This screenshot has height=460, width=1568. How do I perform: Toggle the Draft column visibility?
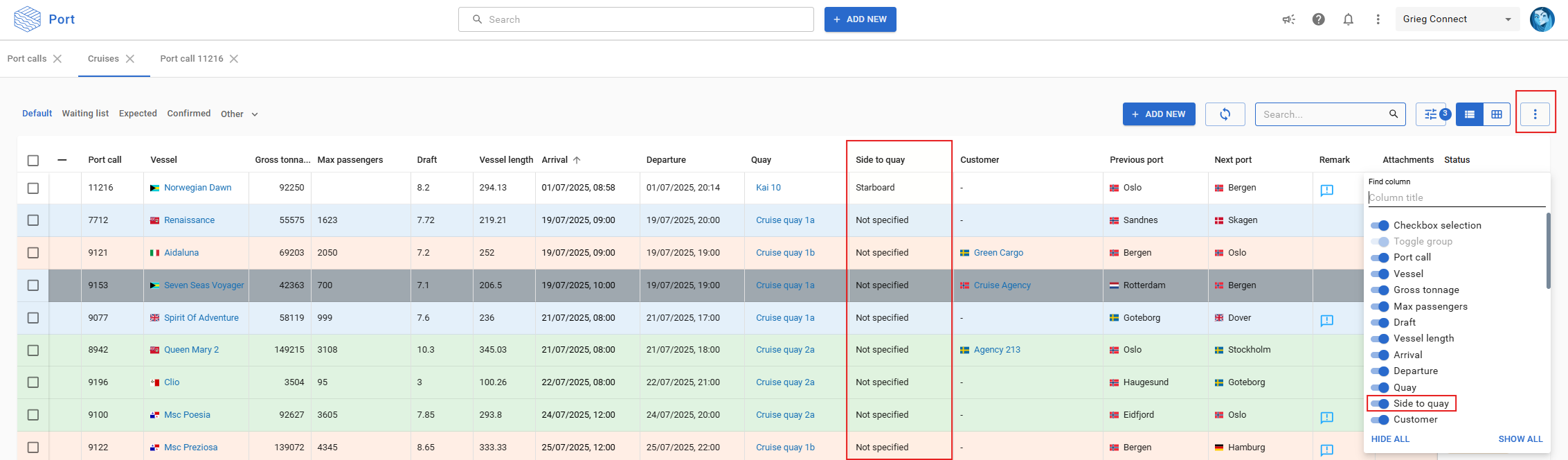tap(1380, 322)
